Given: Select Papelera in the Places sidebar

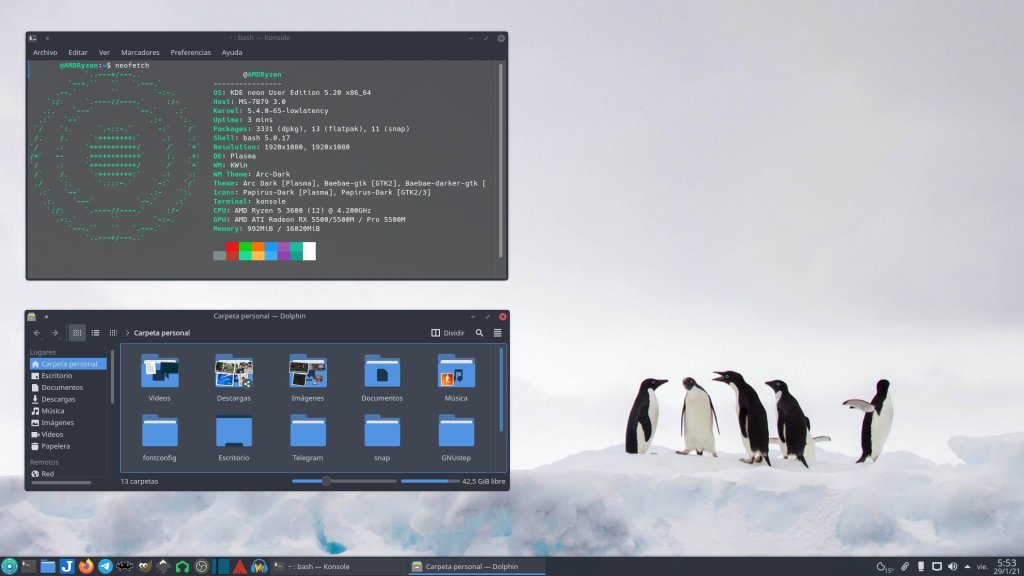Looking at the screenshot, I should (x=55, y=447).
